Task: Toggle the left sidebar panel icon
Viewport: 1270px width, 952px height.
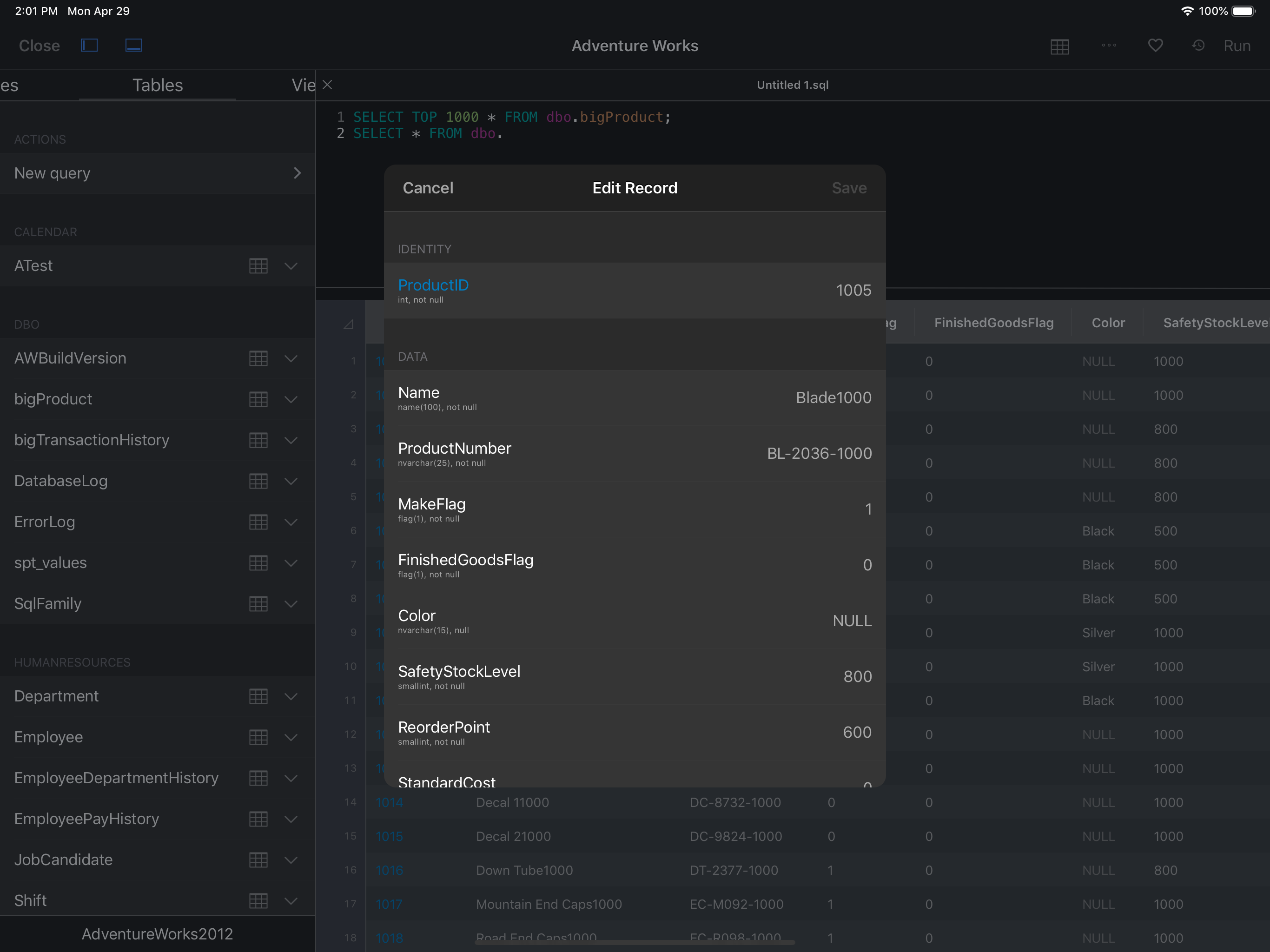Action: pyautogui.click(x=89, y=46)
